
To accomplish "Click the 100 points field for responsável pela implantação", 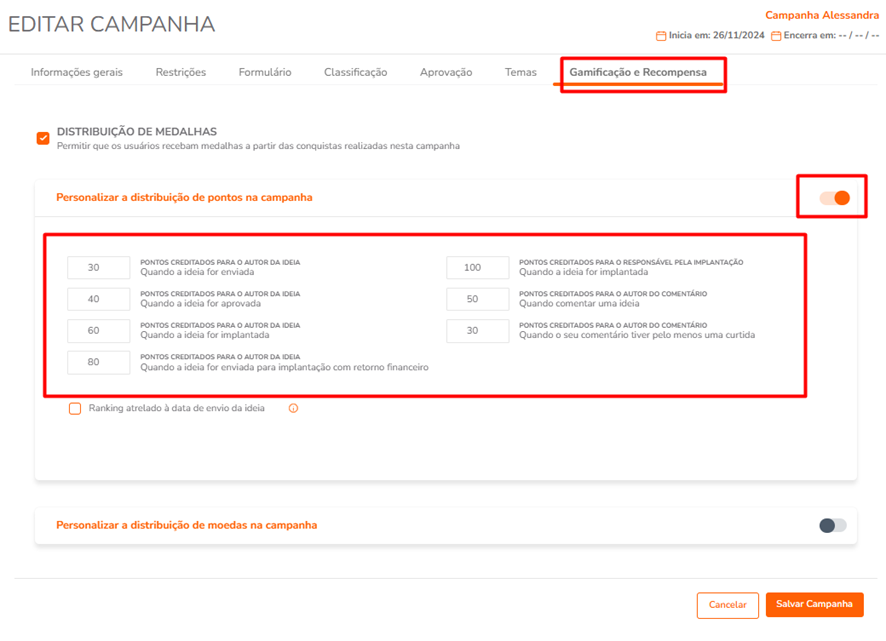I will click(x=477, y=267).
